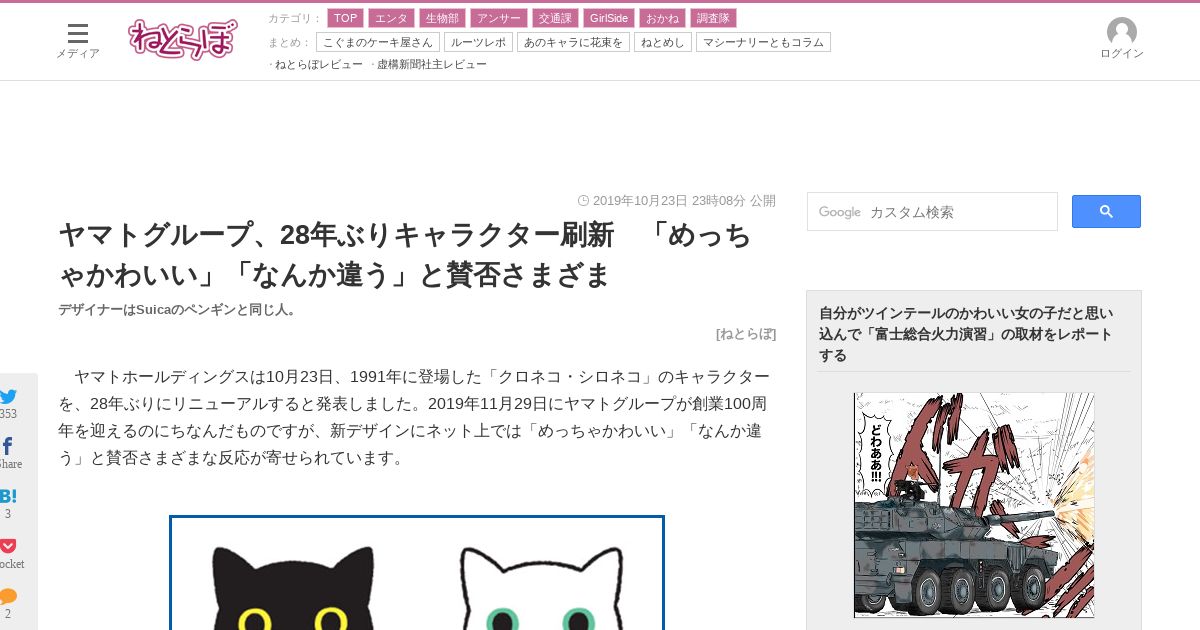Viewport: 1200px width, 630px height.
Task: Click the [ねとらぼ] source link
Action: pyautogui.click(x=746, y=334)
